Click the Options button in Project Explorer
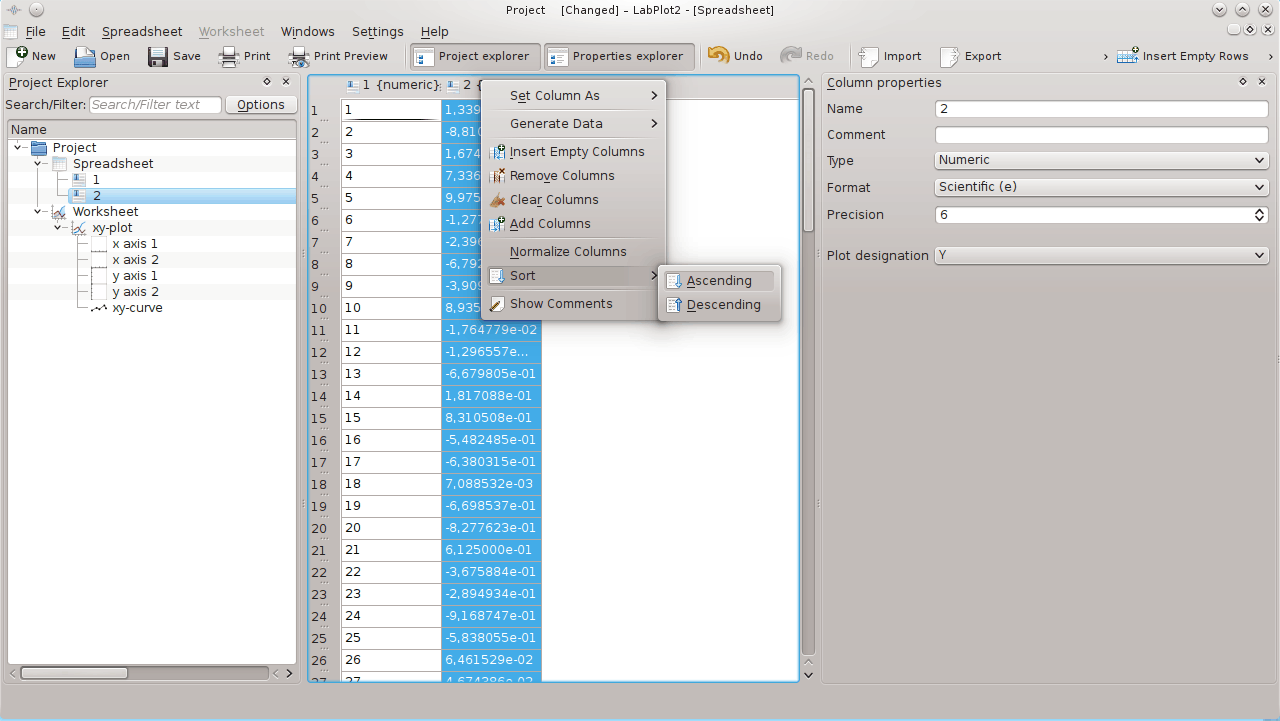This screenshot has height=721, width=1280. [261, 105]
